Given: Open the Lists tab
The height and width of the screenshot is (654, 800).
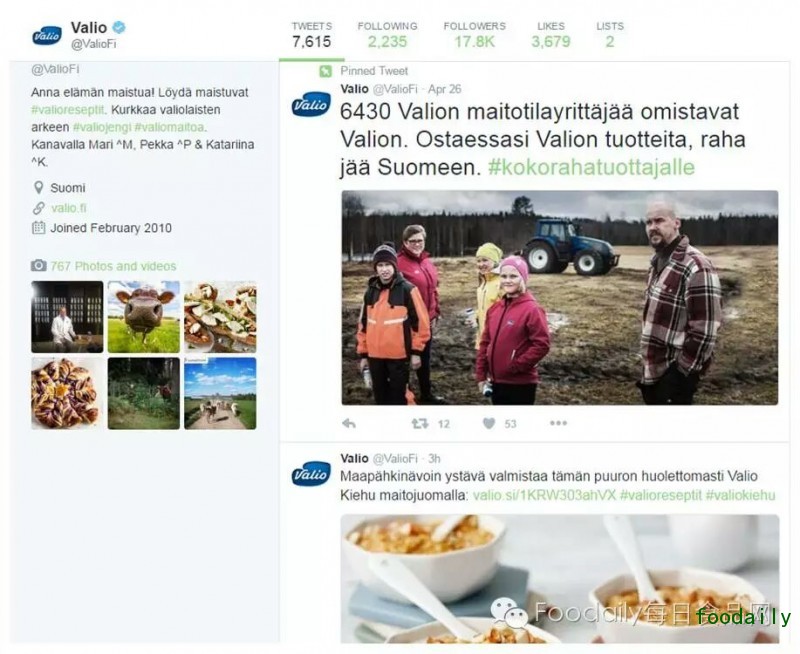Looking at the screenshot, I should (x=610, y=35).
